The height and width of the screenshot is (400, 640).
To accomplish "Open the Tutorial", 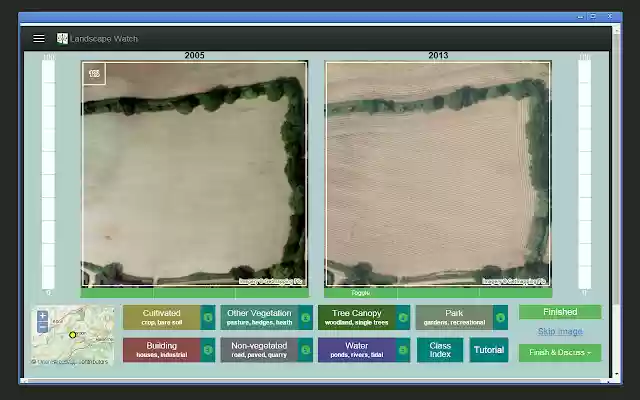I will pyautogui.click(x=489, y=350).
